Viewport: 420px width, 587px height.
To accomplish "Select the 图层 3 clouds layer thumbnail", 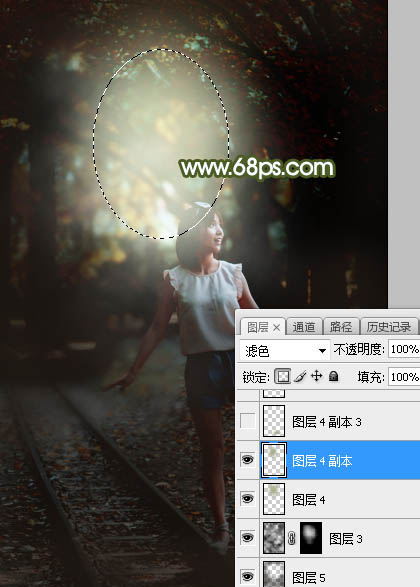I will point(274,538).
